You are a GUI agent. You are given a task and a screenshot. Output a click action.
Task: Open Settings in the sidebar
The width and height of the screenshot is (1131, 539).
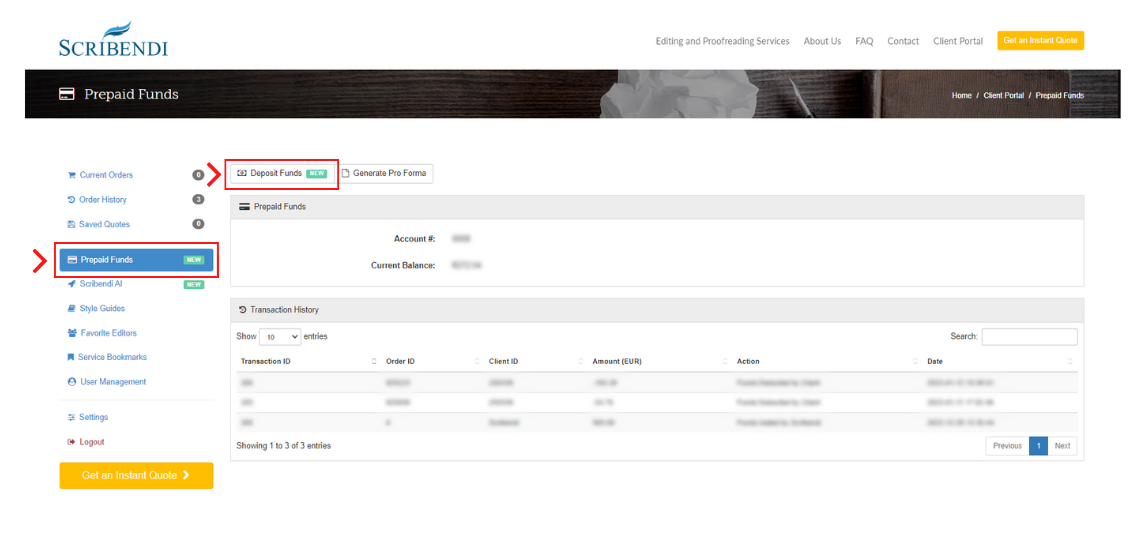coord(94,417)
